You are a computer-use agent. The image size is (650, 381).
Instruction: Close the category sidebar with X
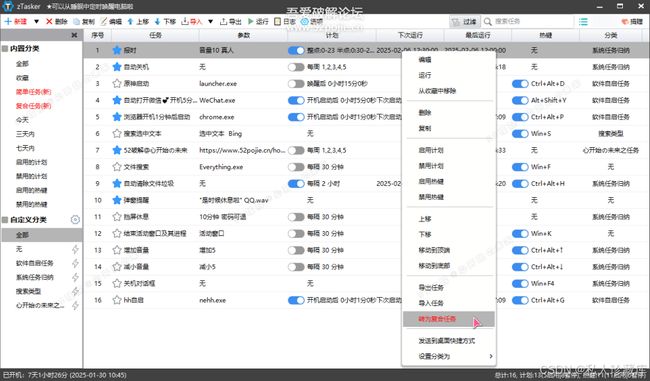click(x=74, y=35)
